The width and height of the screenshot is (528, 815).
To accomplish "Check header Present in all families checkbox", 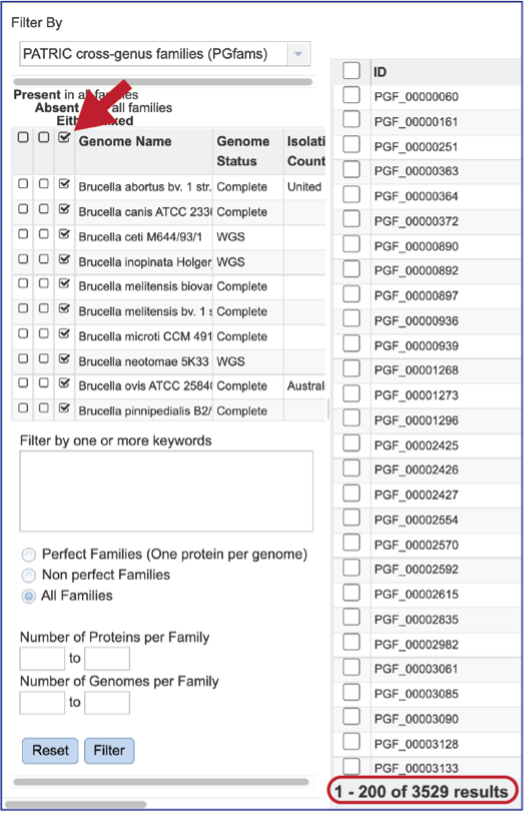I will coord(23,137).
